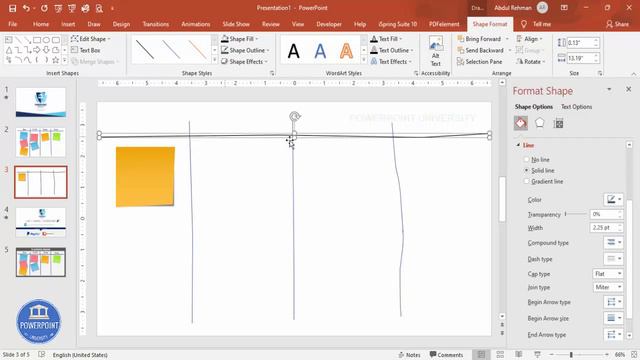Screen dimensions: 640x360
Task: Open the Effects pentagon tab in Format Shape
Action: pyautogui.click(x=540, y=123)
